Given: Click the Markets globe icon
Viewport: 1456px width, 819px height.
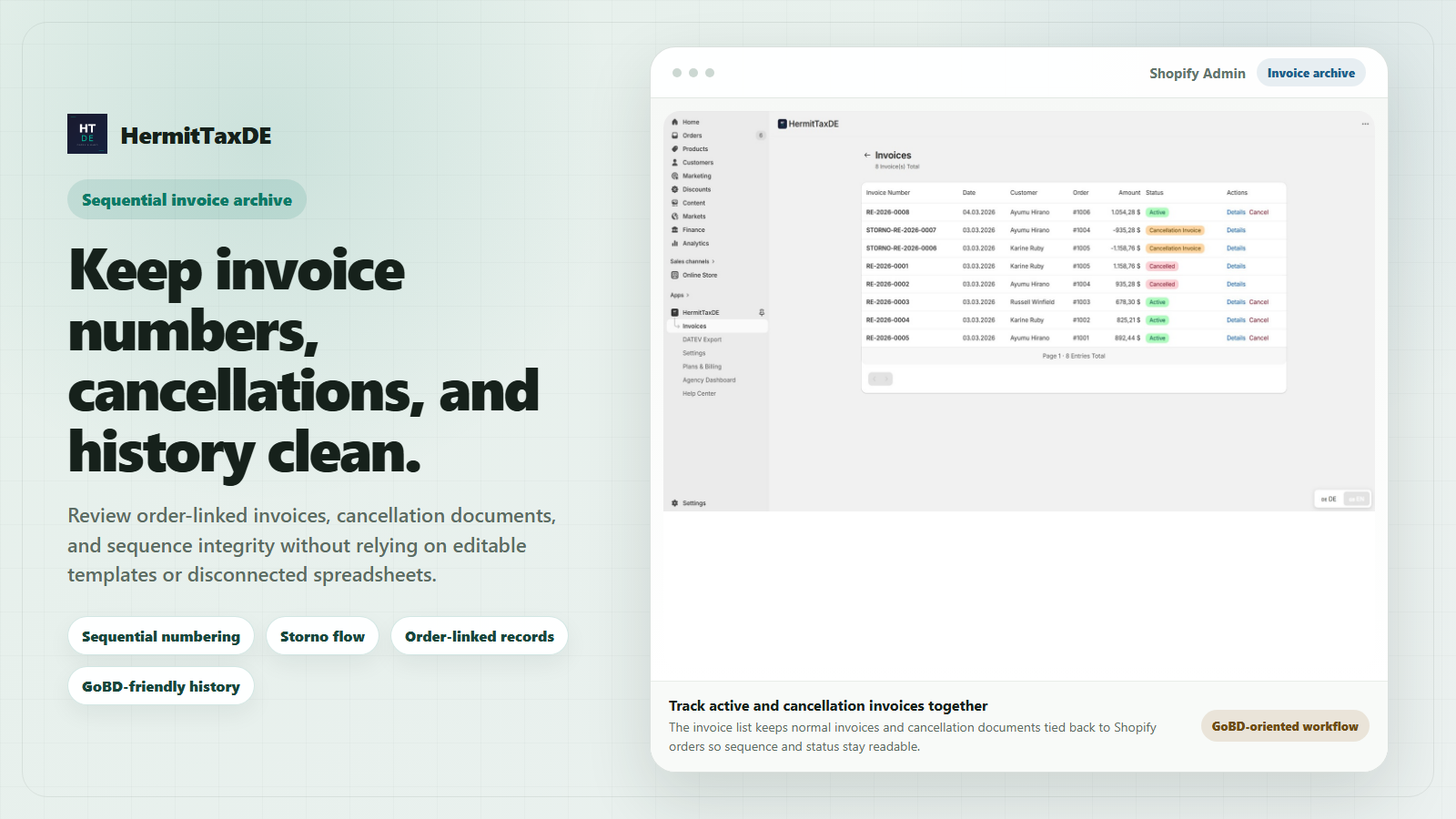Looking at the screenshot, I should tap(674, 217).
